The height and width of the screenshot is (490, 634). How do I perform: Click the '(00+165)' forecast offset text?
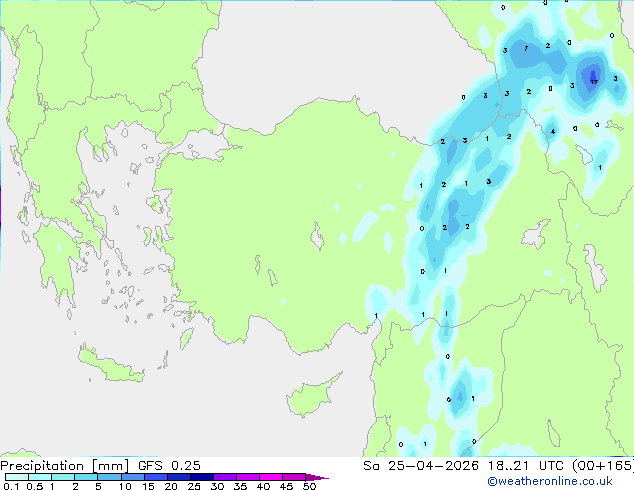pyautogui.click(x=603, y=466)
